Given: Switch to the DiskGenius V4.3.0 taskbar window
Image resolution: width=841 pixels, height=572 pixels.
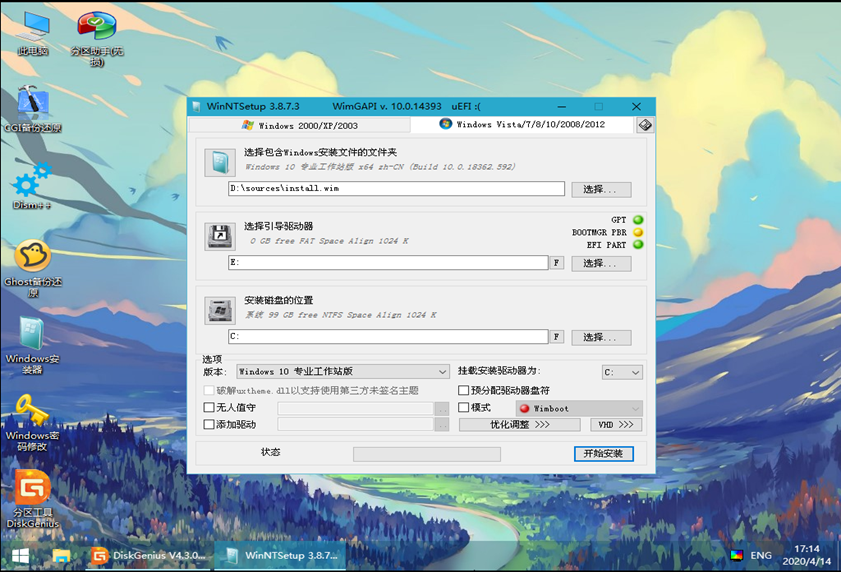Looking at the screenshot, I should [x=149, y=556].
